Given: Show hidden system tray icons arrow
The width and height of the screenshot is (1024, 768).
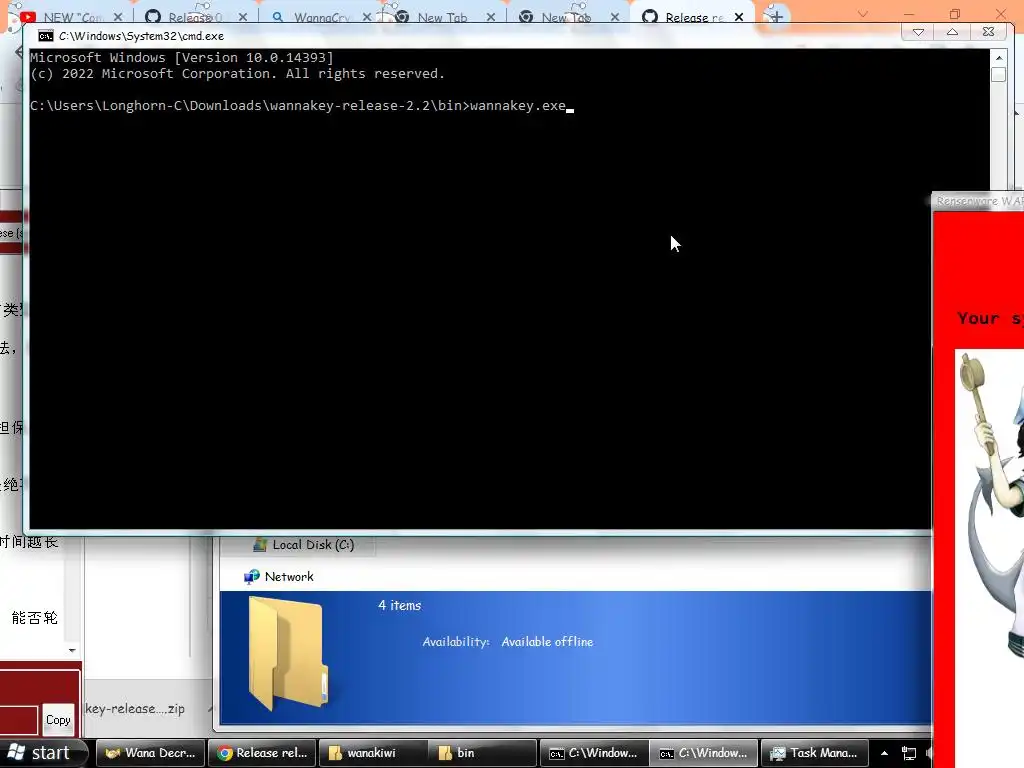Looking at the screenshot, I should 884,753.
